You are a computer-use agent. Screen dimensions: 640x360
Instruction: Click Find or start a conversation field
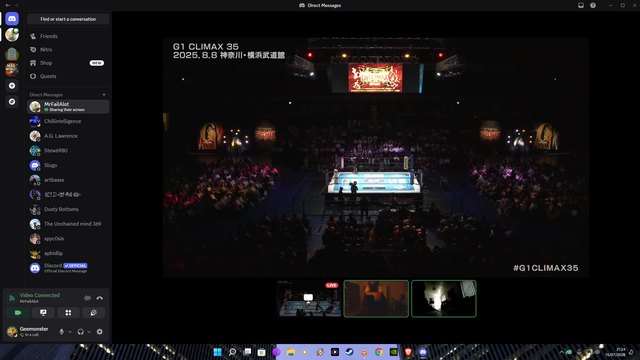pyautogui.click(x=68, y=19)
